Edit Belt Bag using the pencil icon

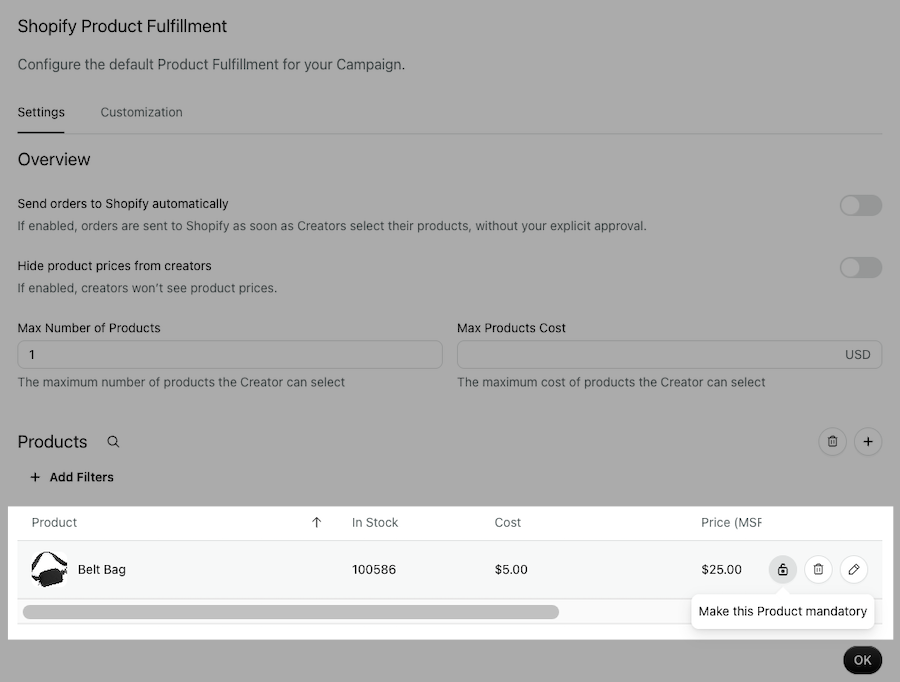point(854,569)
